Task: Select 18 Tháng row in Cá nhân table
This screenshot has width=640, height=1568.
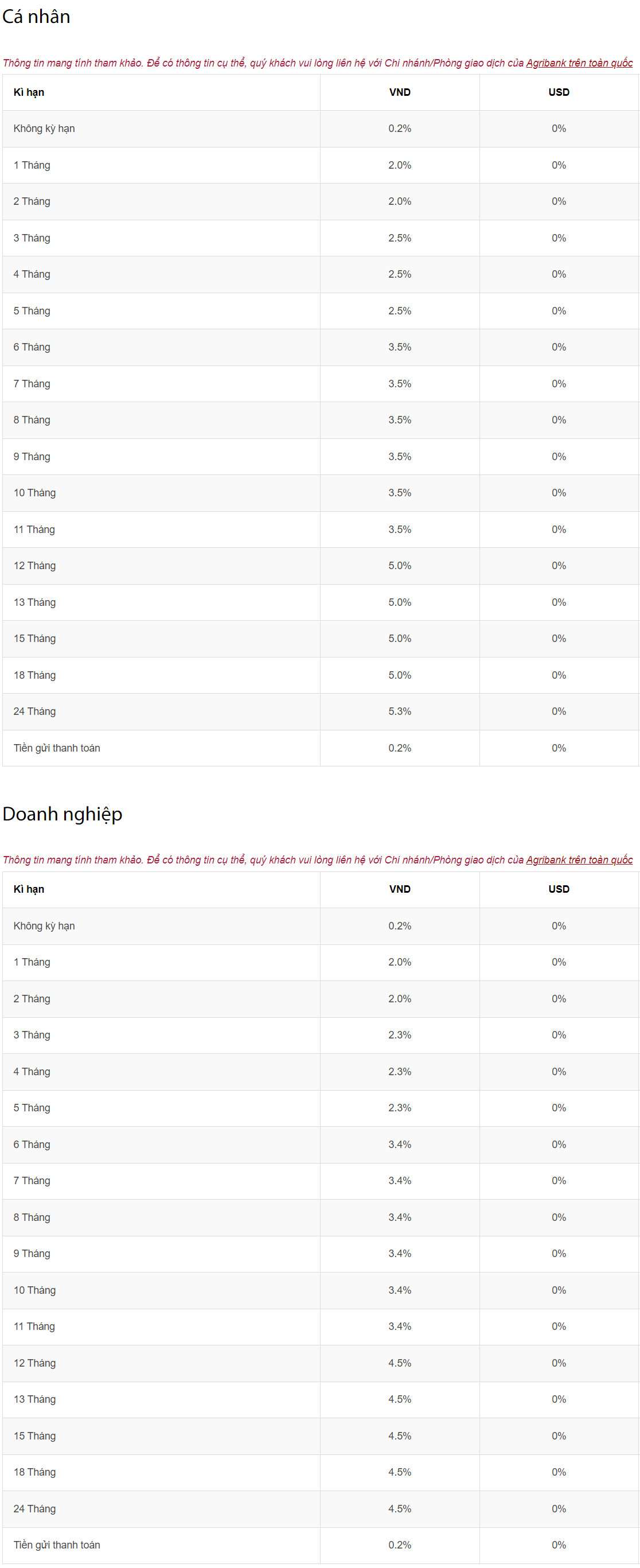Action: pos(34,675)
